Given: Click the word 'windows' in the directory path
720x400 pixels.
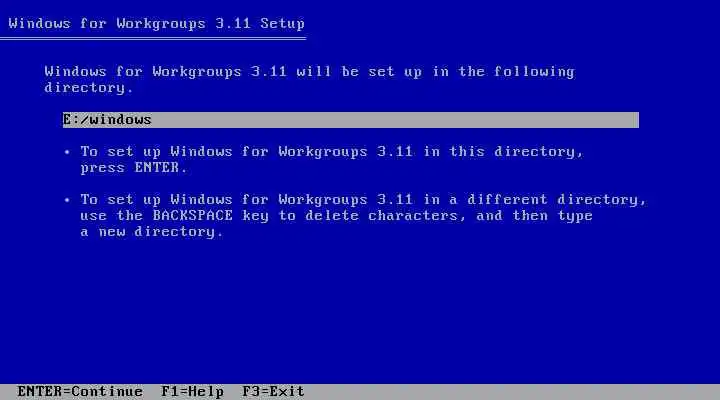Looking at the screenshot, I should coord(120,120).
